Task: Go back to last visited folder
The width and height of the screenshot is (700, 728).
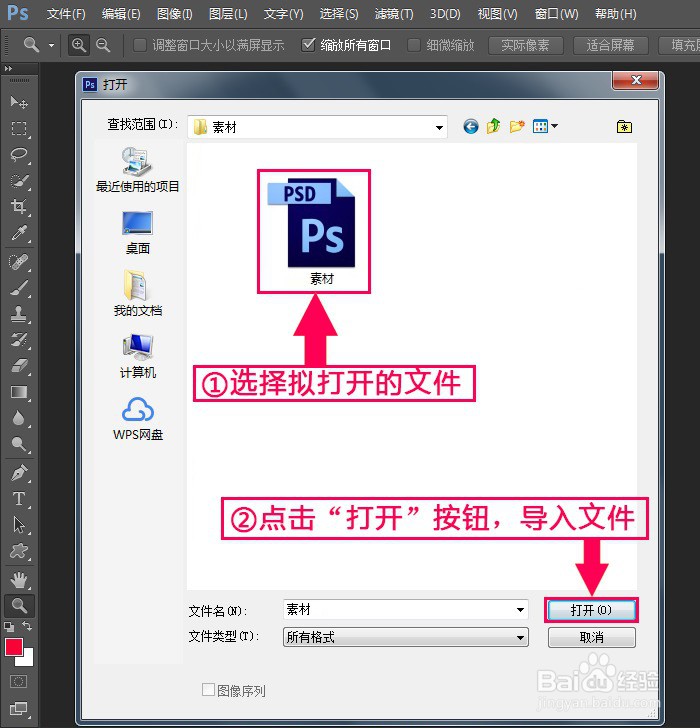Action: click(471, 126)
